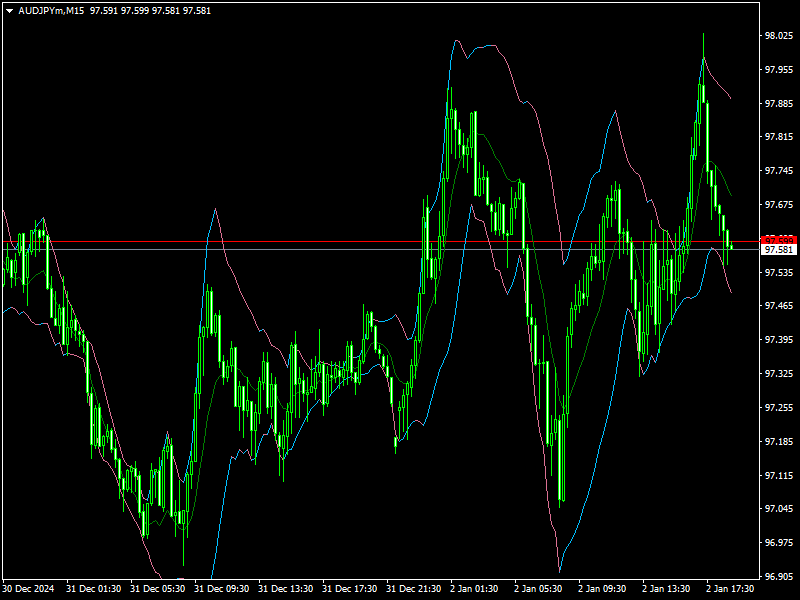Select the tallest green candle near 98.025
Screen dimensions: 800x600
703,70
